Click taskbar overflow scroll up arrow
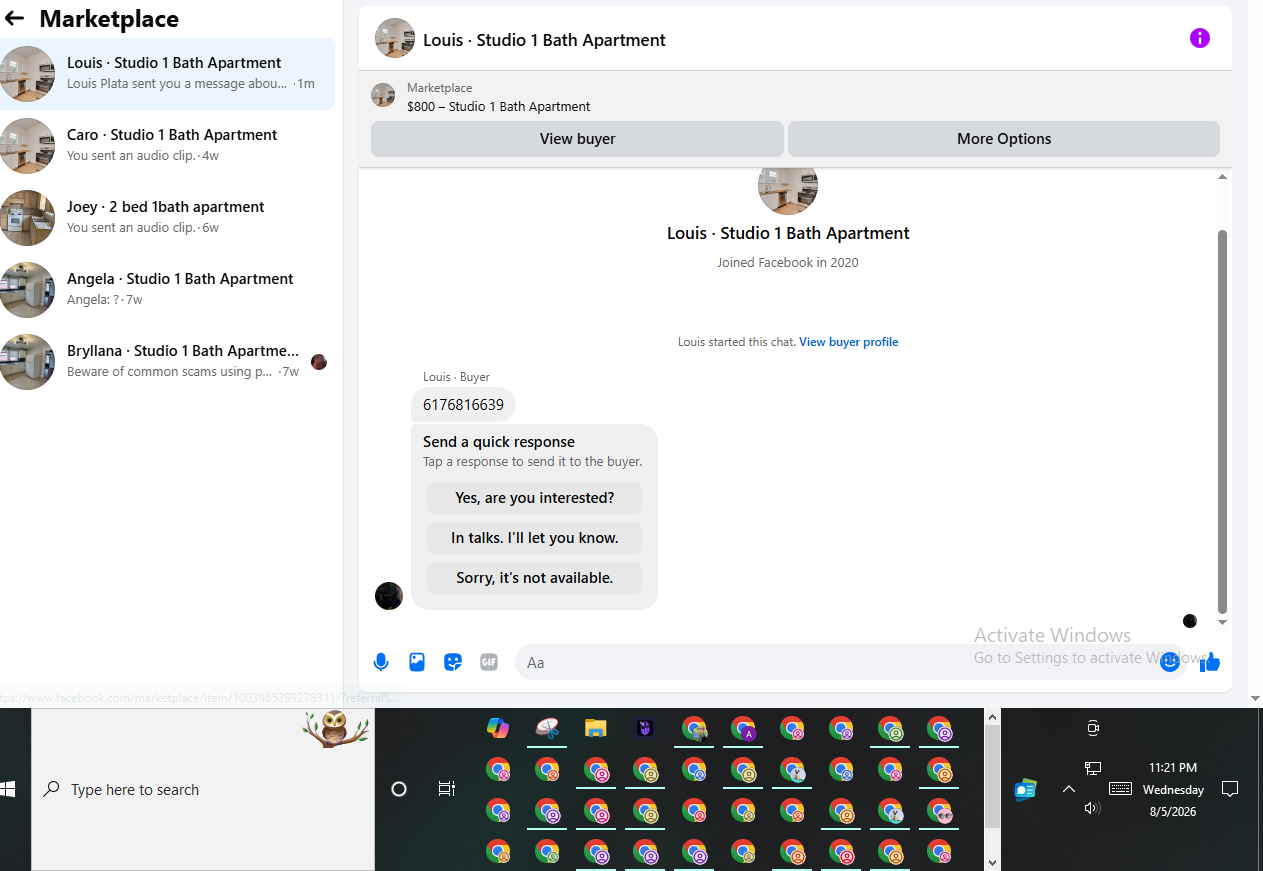This screenshot has height=871, width=1263. [x=992, y=717]
